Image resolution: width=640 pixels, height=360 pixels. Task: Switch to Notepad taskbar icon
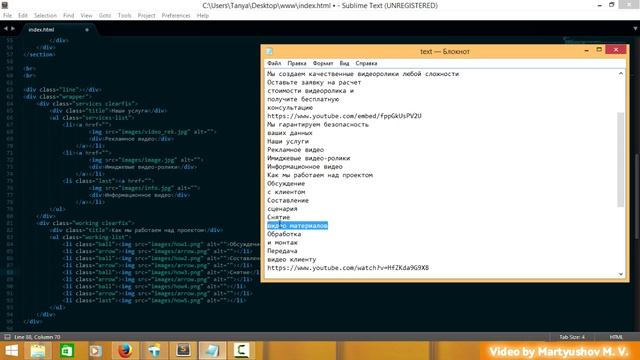coord(212,351)
